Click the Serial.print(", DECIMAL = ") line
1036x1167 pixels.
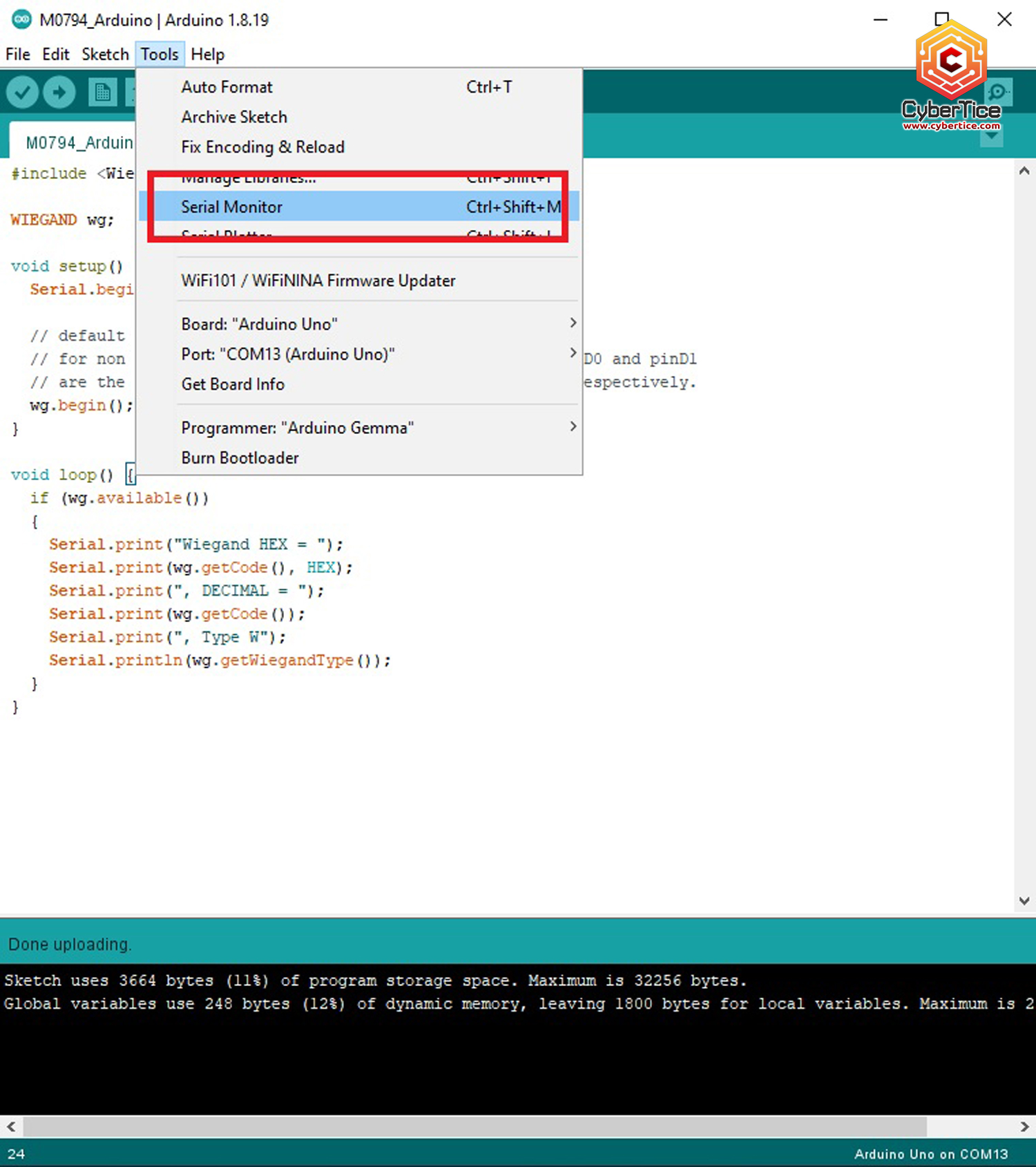click(186, 591)
